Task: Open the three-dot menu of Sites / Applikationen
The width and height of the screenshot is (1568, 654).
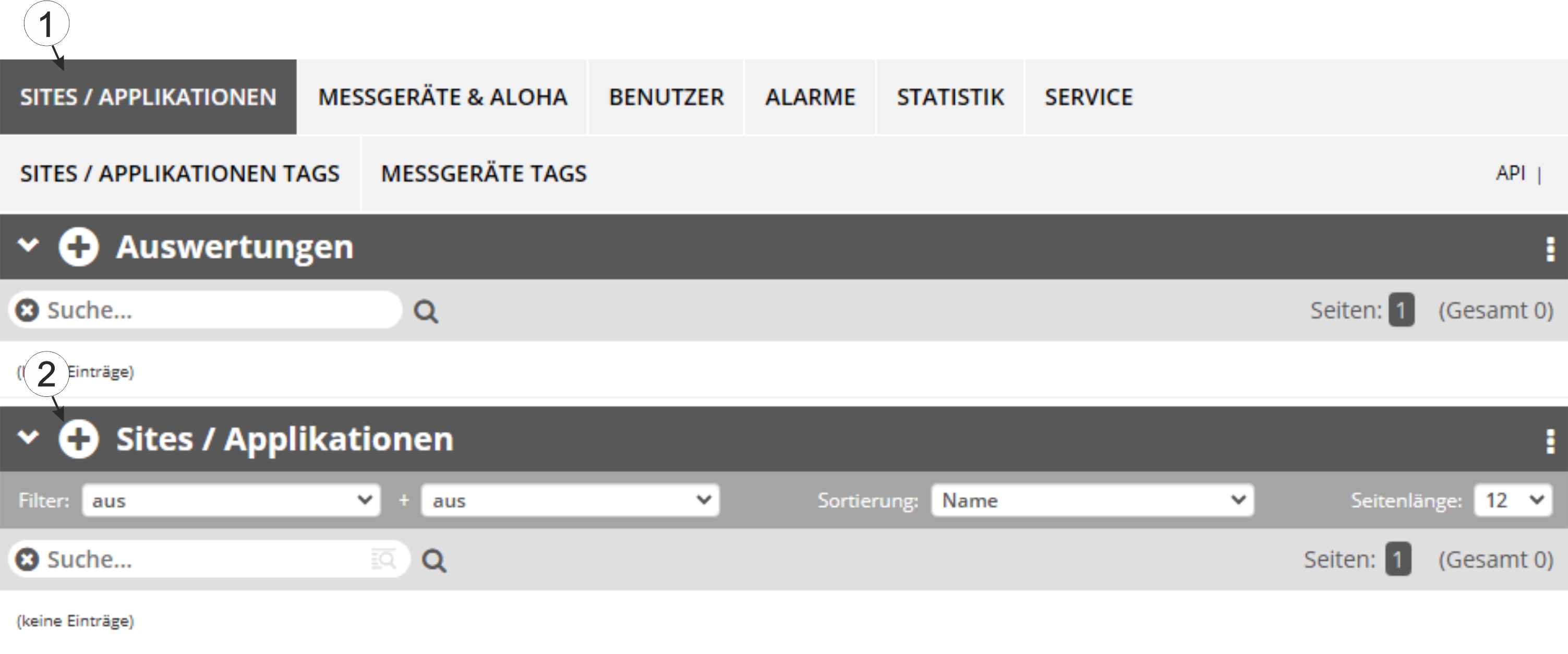Action: coord(1550,441)
